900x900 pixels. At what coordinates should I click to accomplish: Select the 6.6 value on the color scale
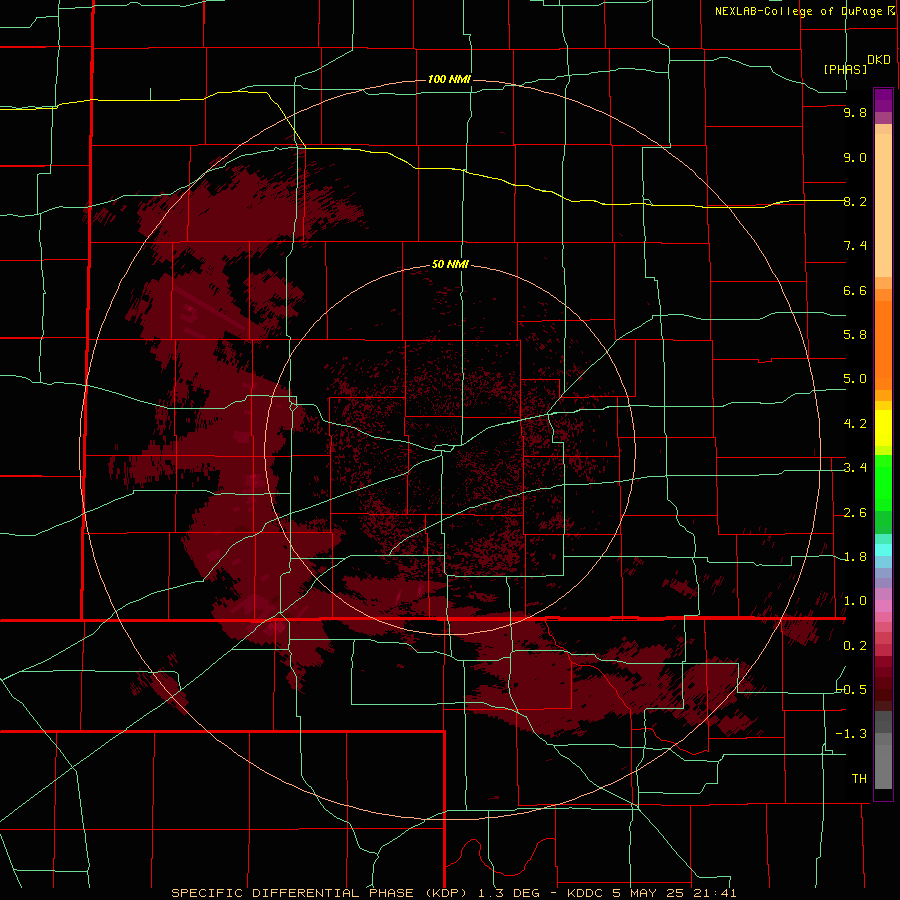[855, 290]
